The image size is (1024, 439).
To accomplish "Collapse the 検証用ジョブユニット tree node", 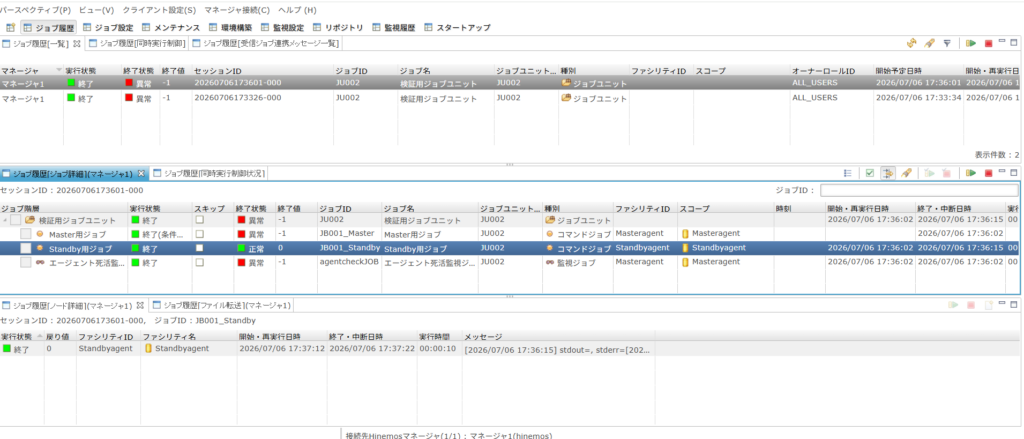I will pos(4,221).
